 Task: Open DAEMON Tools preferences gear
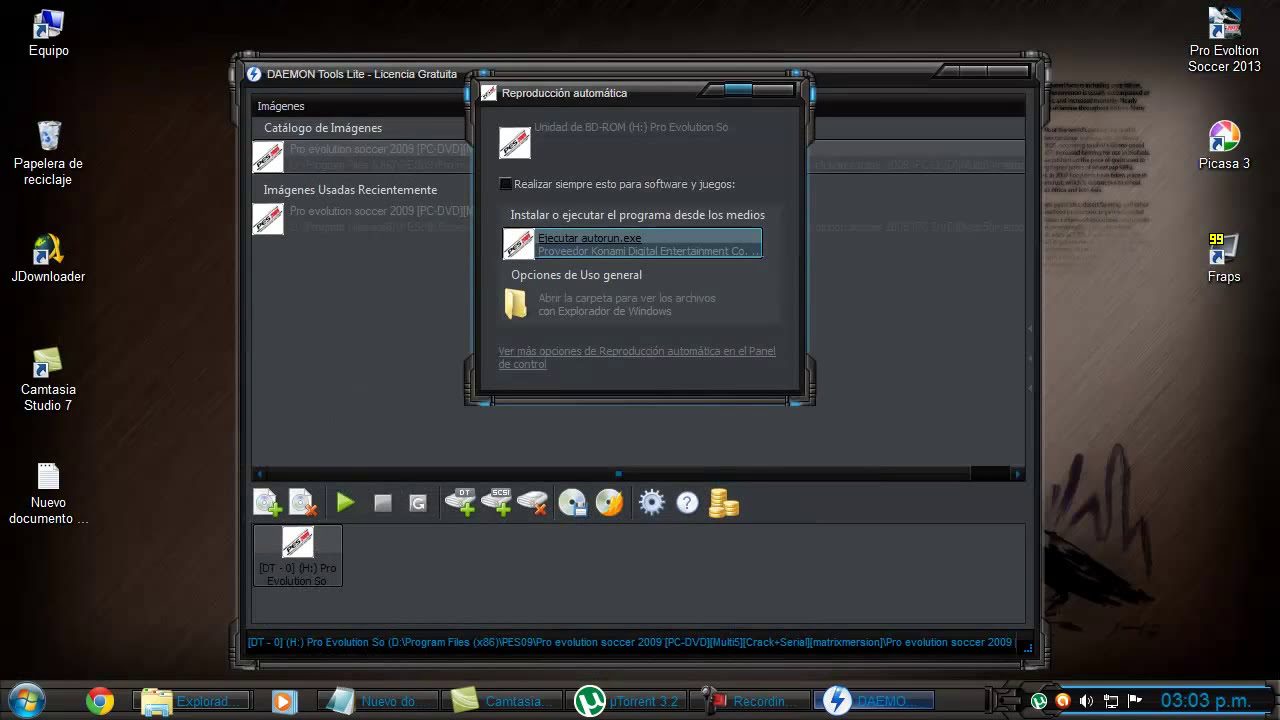651,502
